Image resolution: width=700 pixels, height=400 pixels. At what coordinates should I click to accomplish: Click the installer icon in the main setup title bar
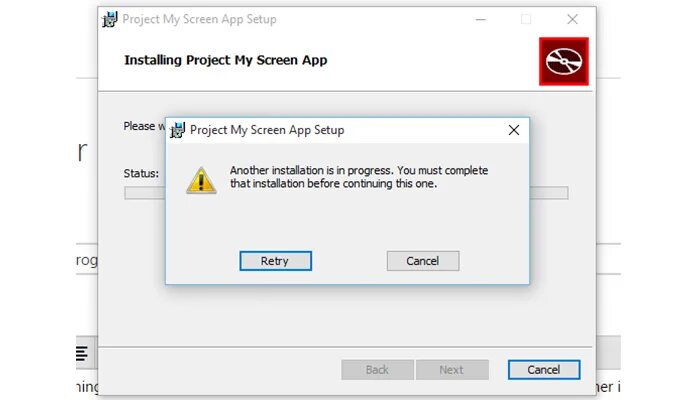[110, 19]
